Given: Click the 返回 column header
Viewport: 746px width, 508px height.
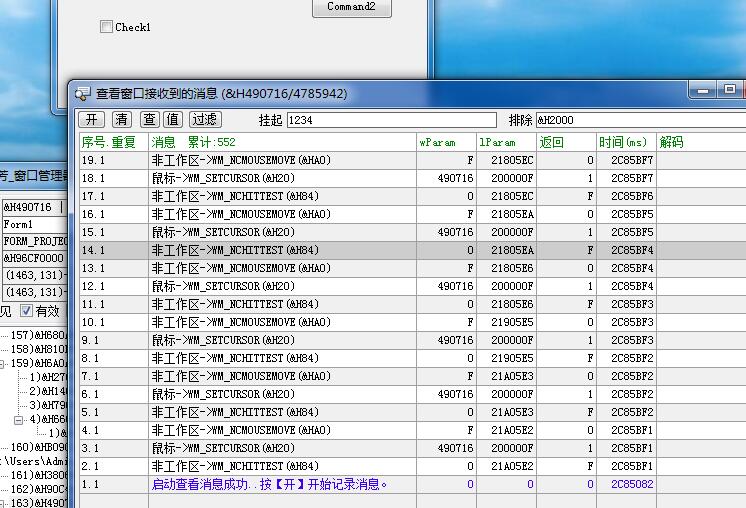Looking at the screenshot, I should (566, 142).
